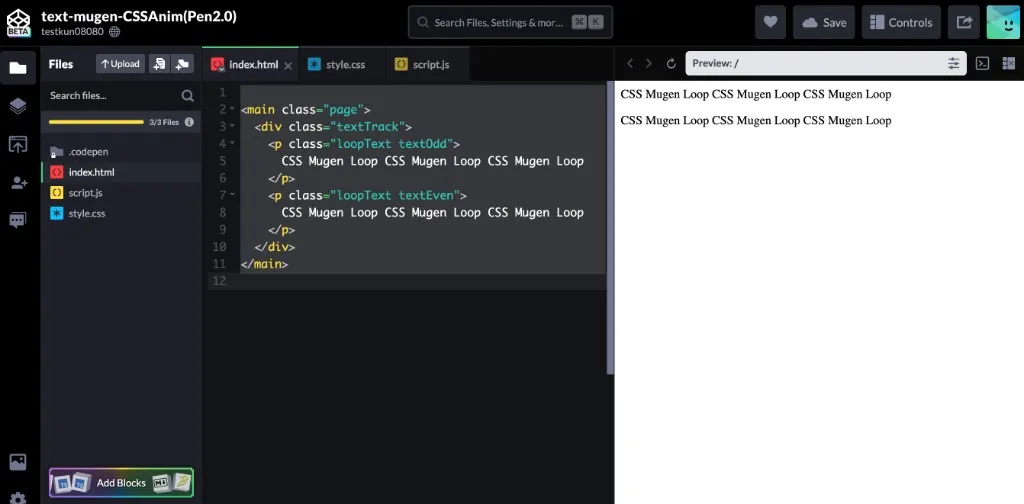Open the assets image sidebar icon
The width and height of the screenshot is (1024, 504).
pos(18,462)
